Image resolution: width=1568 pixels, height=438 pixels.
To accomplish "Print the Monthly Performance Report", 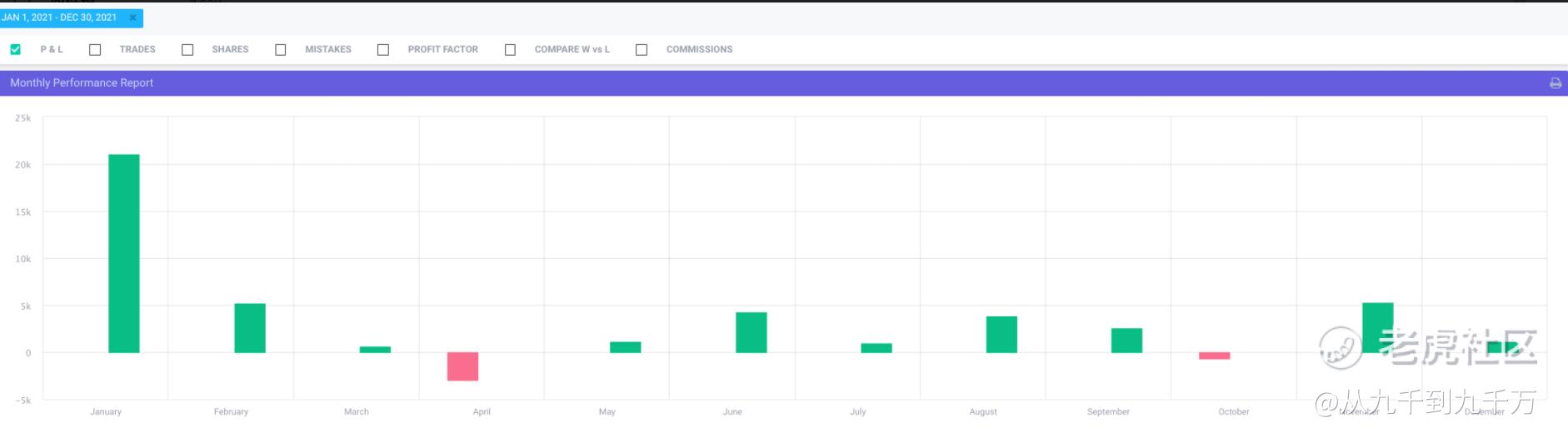I will click(1555, 83).
